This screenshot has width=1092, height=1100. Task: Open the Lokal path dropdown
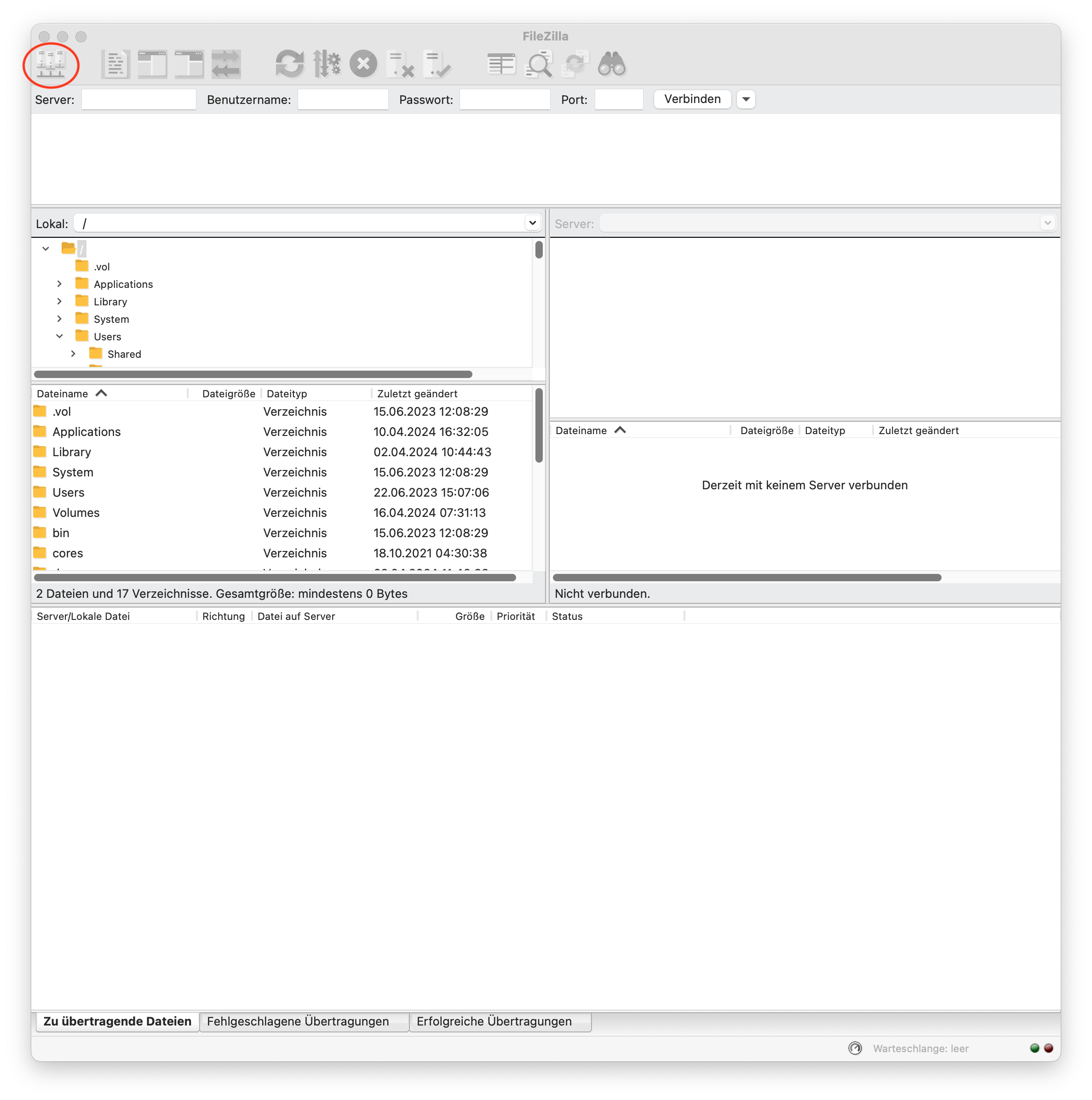532,223
